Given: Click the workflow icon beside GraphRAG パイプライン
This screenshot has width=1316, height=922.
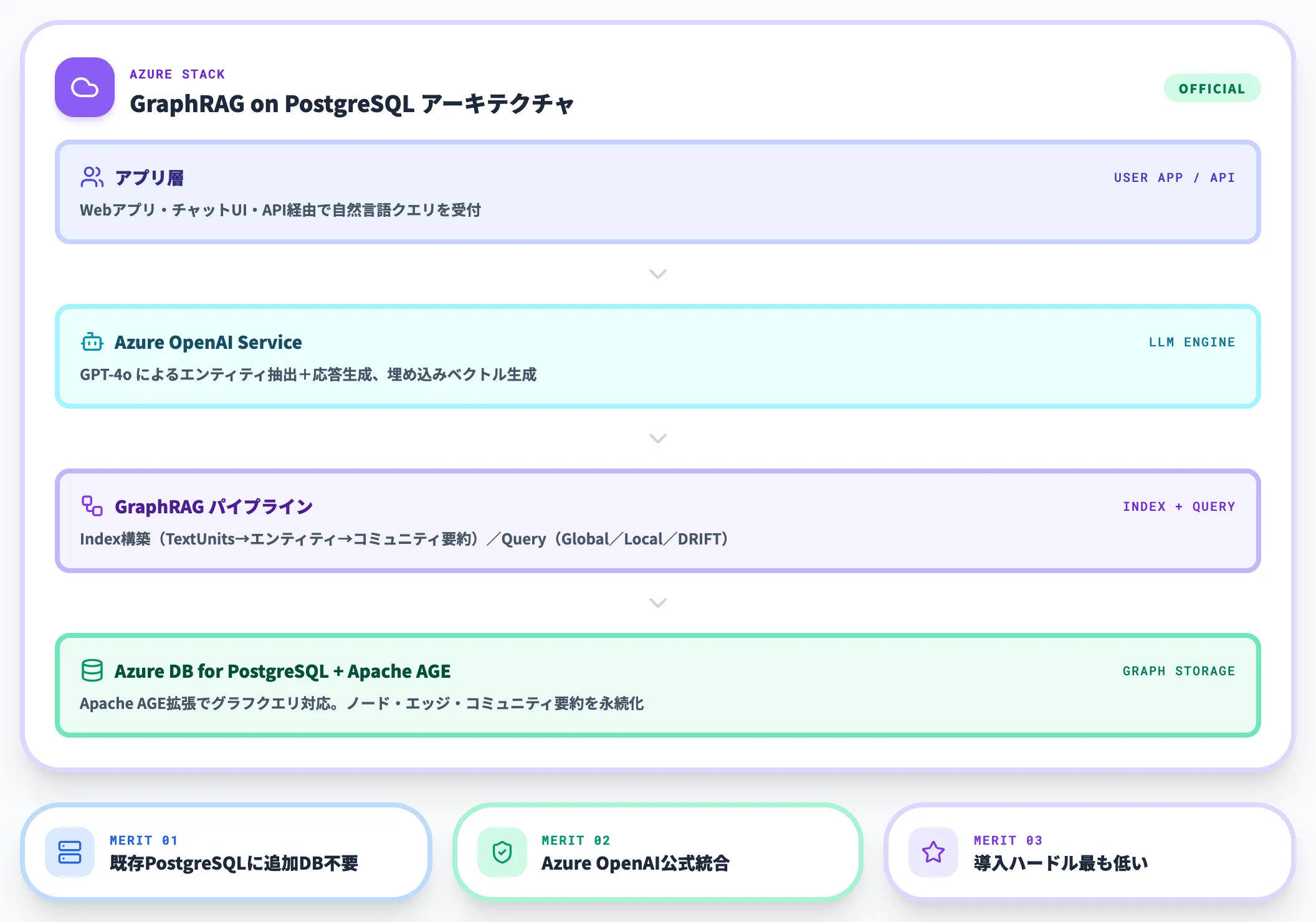Looking at the screenshot, I should 92,506.
